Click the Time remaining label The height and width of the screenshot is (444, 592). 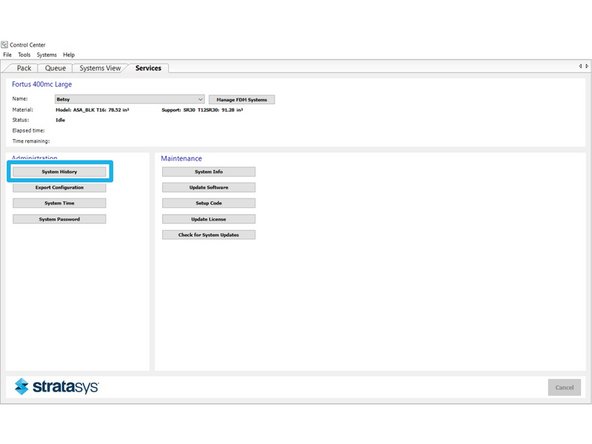click(x=31, y=141)
